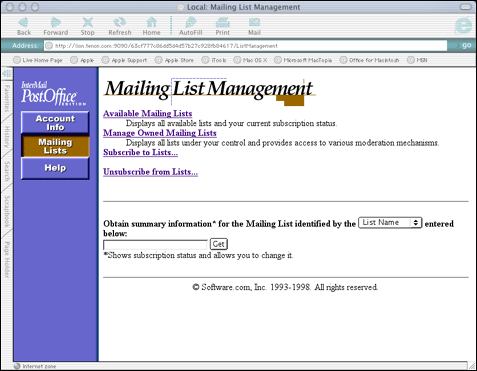Click the Get button

219,244
